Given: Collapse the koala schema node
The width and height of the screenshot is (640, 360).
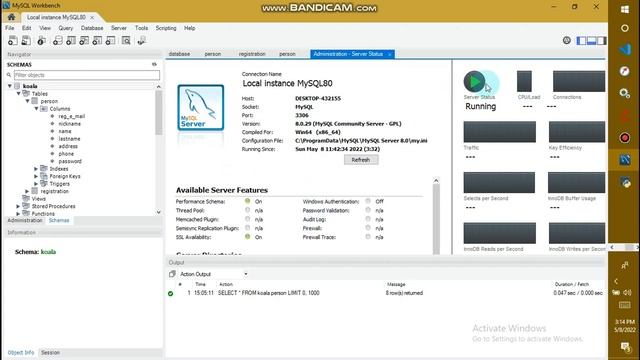Looking at the screenshot, I should (10, 86).
